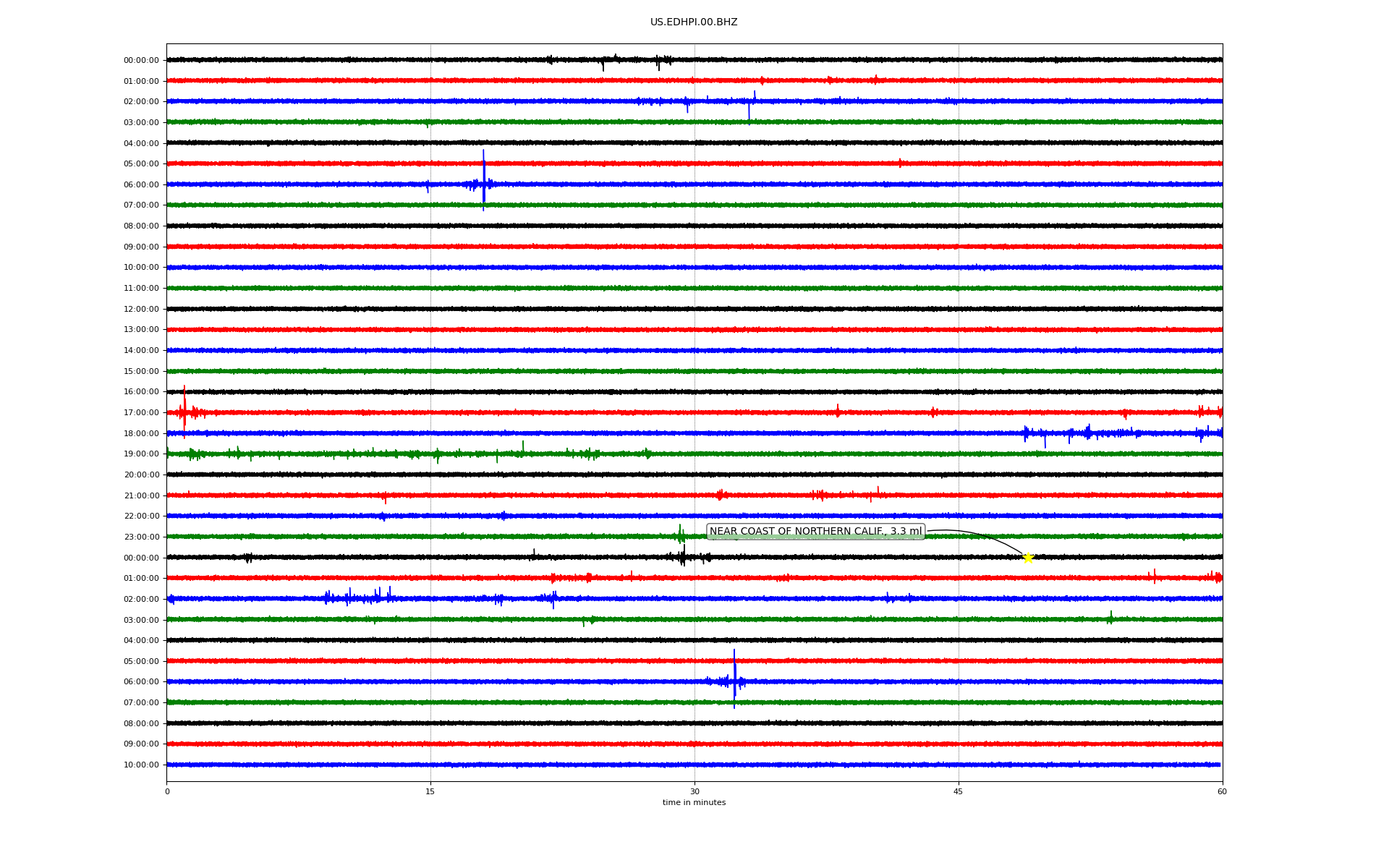1389x868 pixels.
Task: Click the 15 minute x-axis tick label
Action: click(x=430, y=791)
